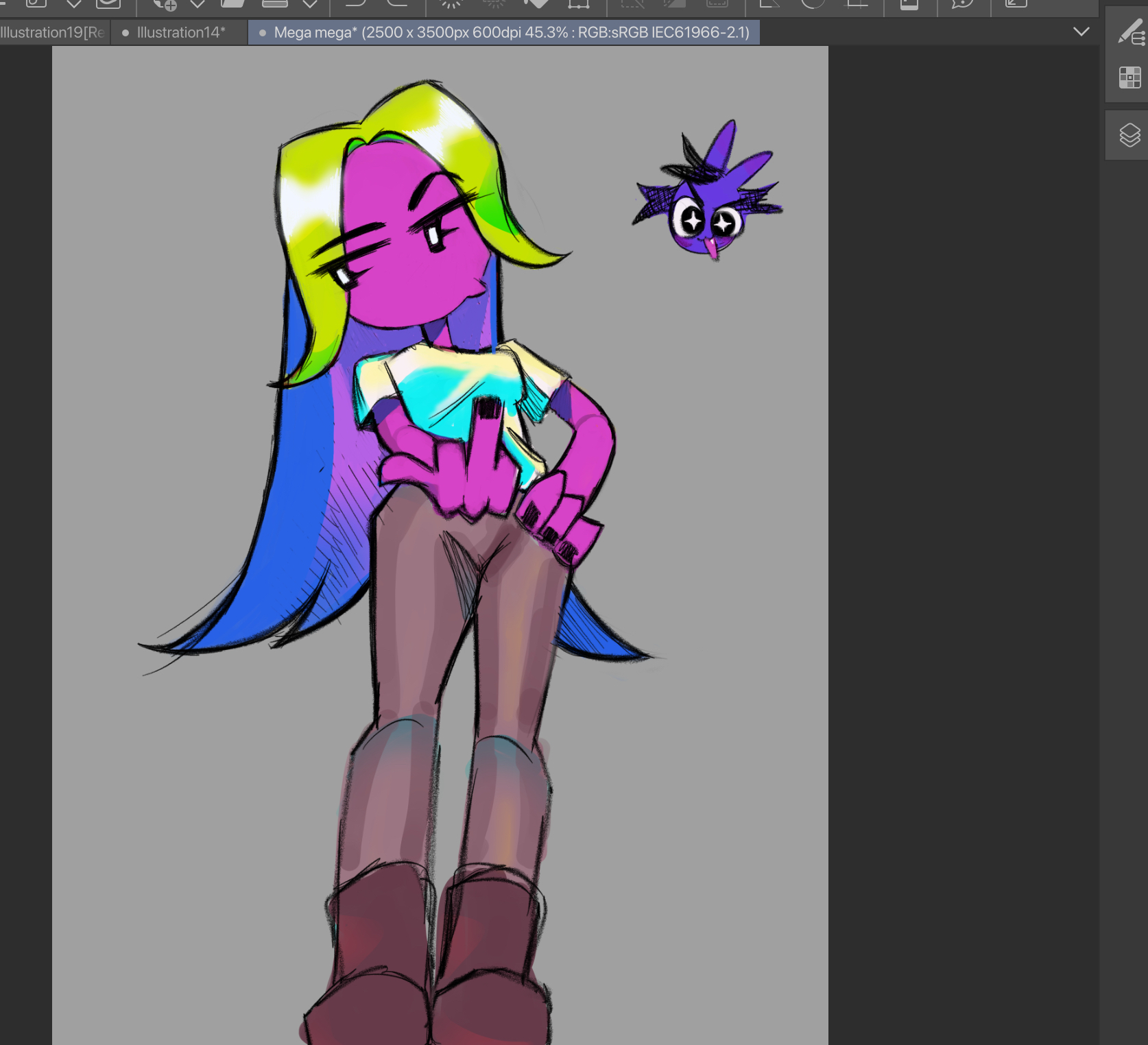Click the Scale/Rotate transform icon
1148x1045 pixels.
[x=578, y=3]
